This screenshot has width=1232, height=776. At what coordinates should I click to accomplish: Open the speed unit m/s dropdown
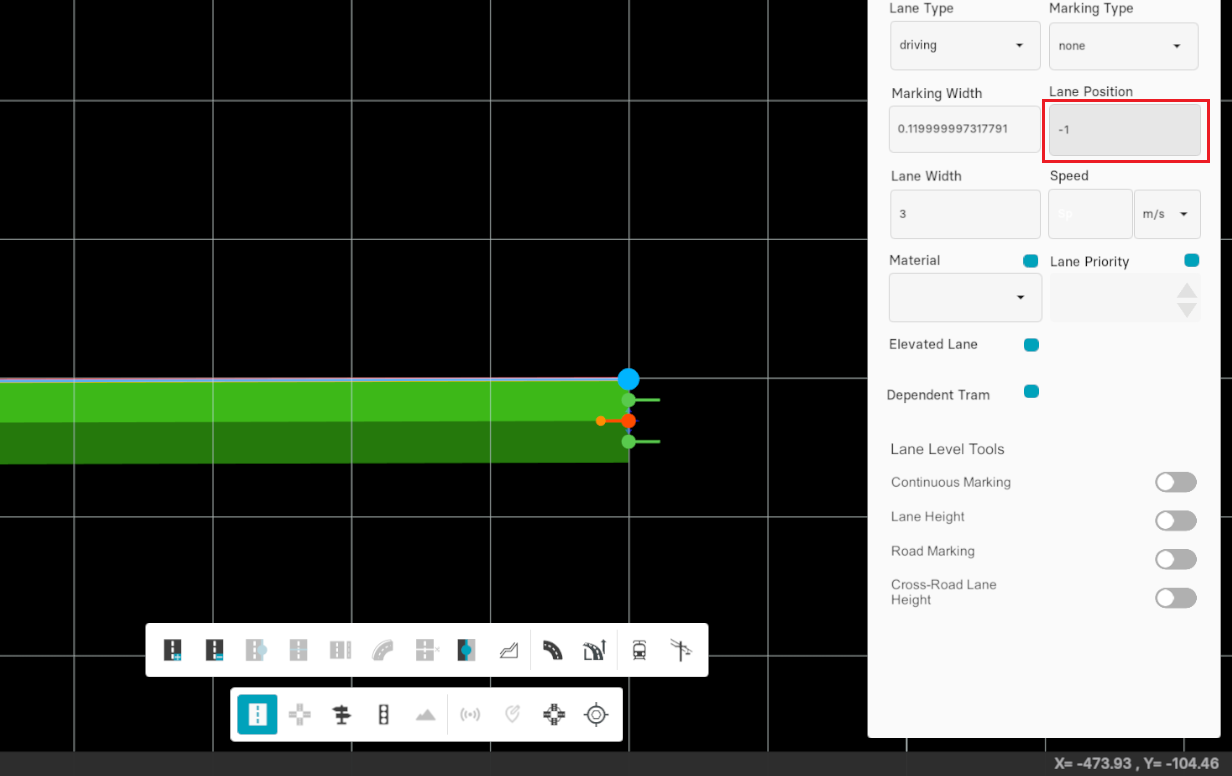point(1167,214)
